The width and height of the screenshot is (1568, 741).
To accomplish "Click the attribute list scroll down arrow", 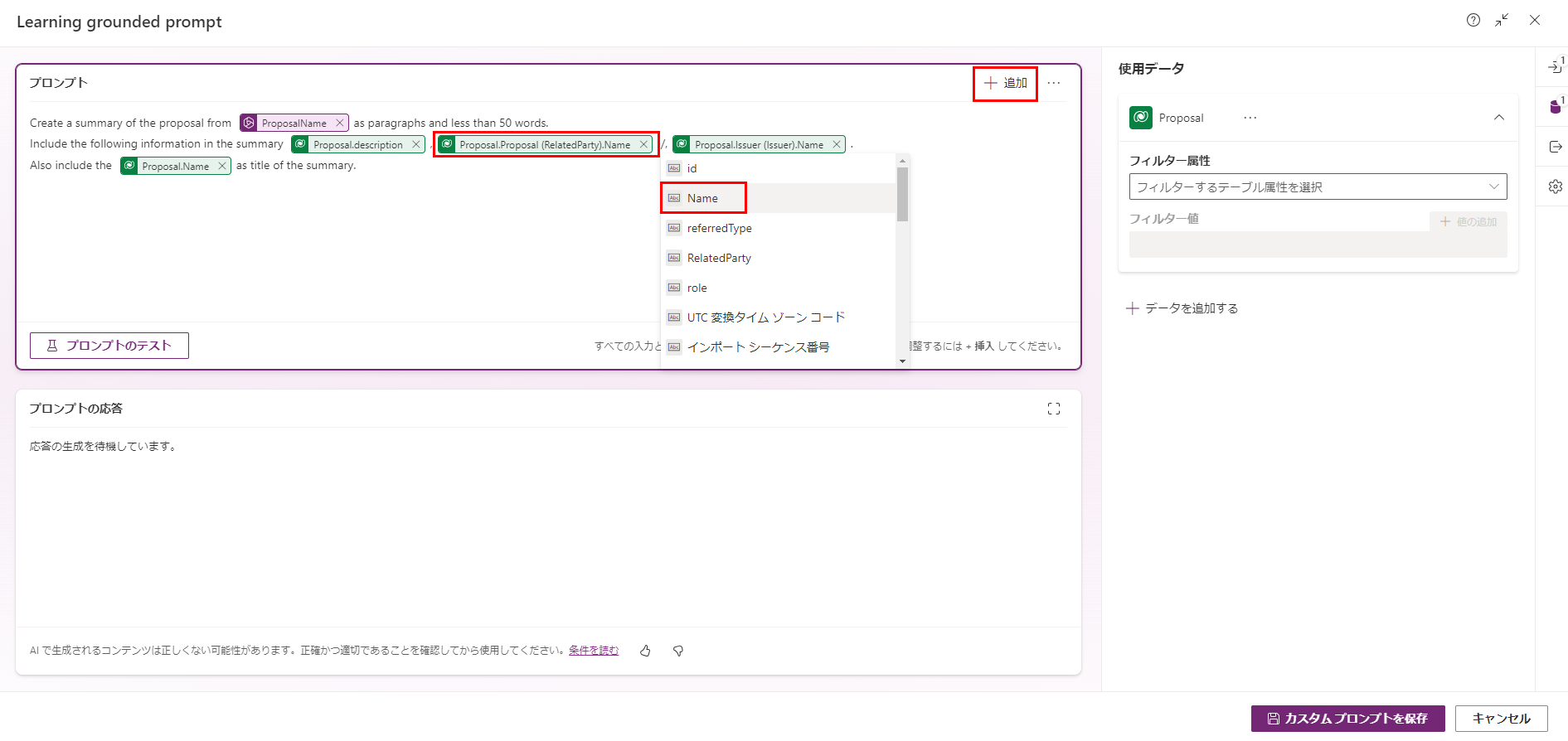I will point(902,361).
